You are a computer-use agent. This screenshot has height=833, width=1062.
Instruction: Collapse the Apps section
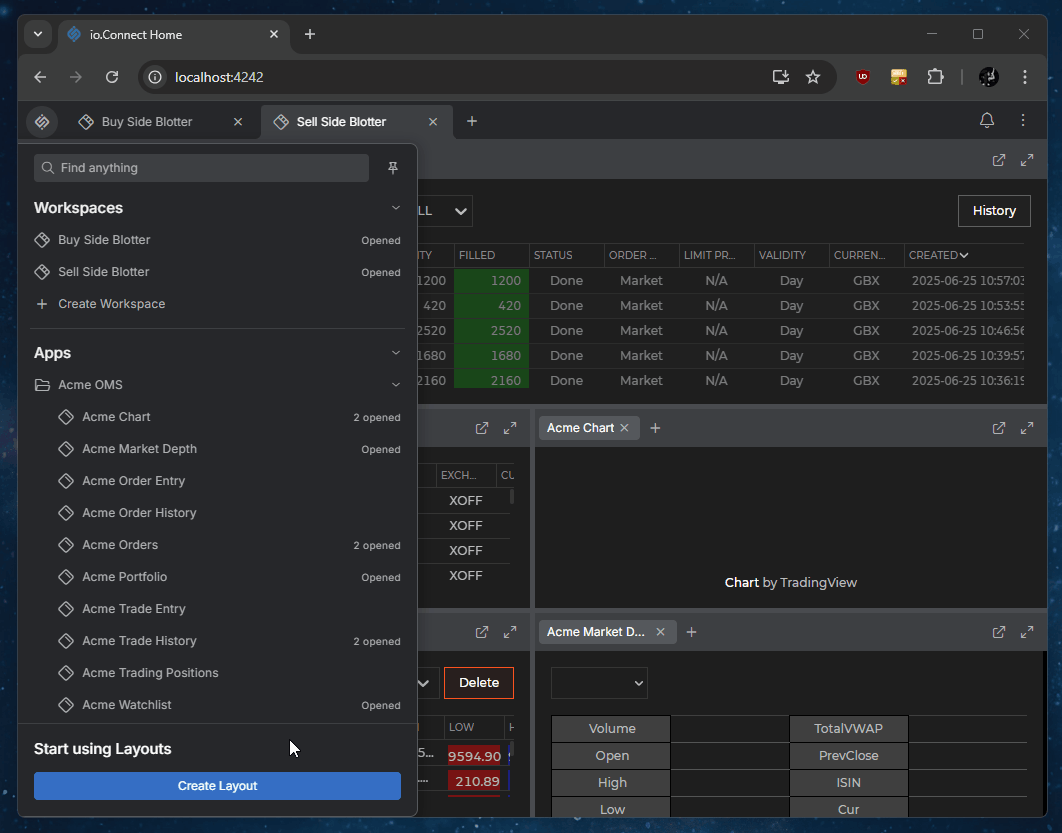[x=396, y=353]
